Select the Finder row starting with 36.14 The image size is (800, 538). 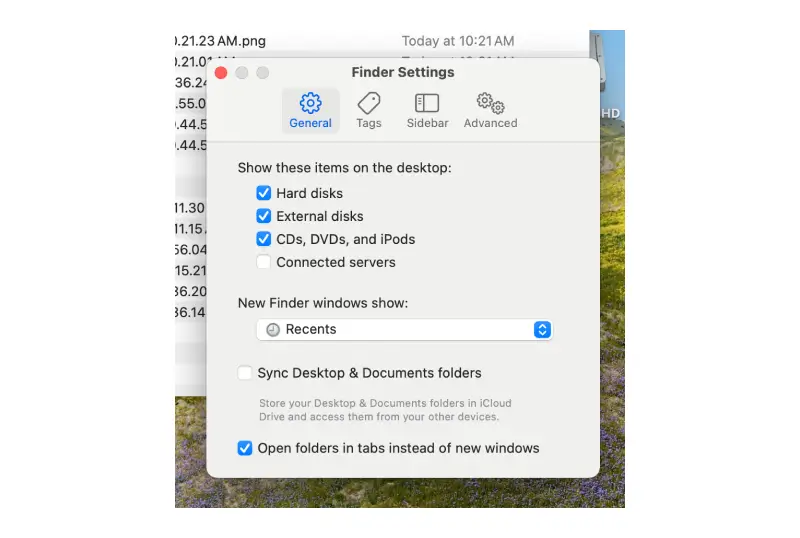point(190,312)
